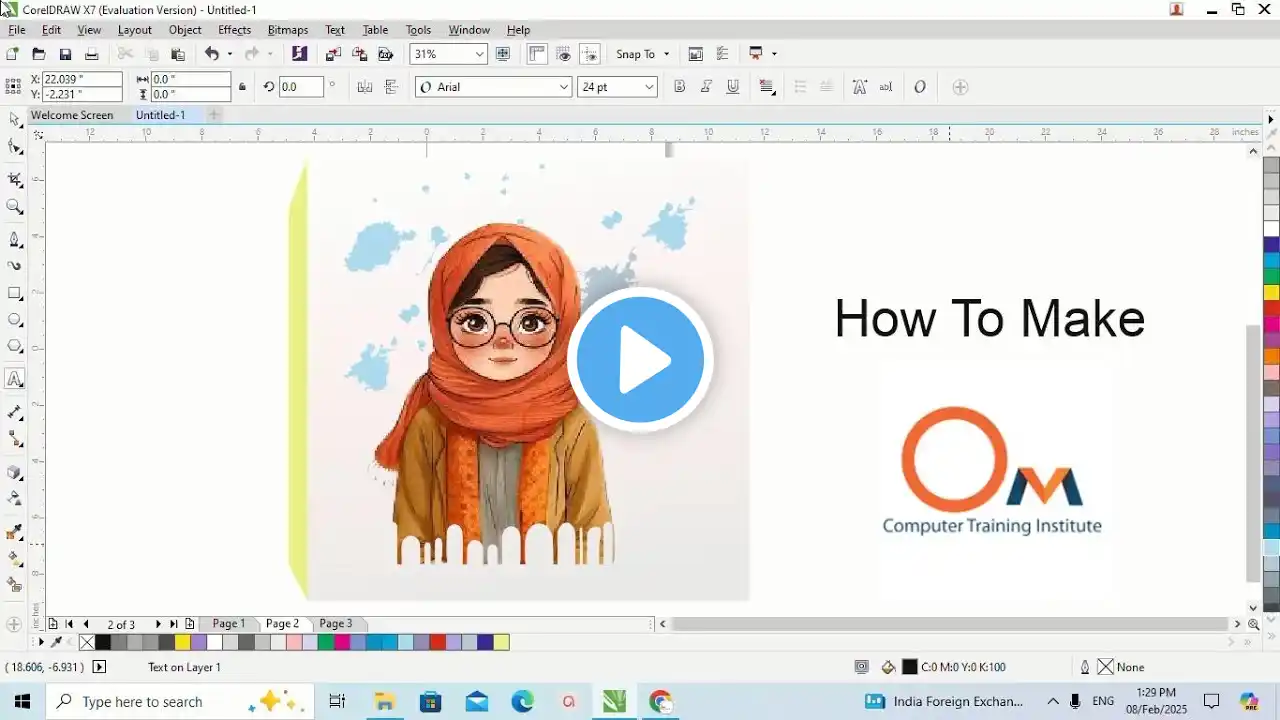
Task: Pick the black swatch in document palette
Action: pyautogui.click(x=103, y=642)
